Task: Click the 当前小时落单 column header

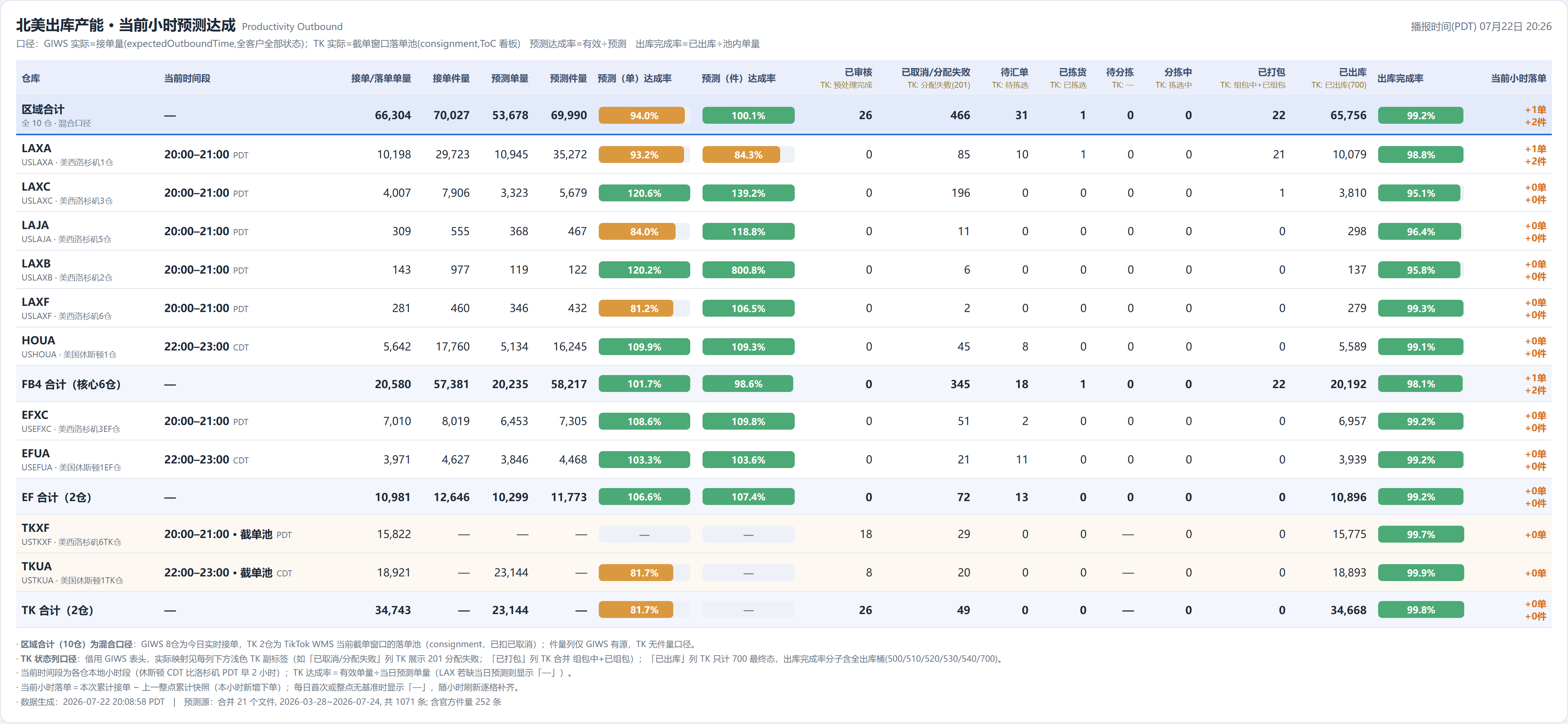Action: (x=1518, y=78)
